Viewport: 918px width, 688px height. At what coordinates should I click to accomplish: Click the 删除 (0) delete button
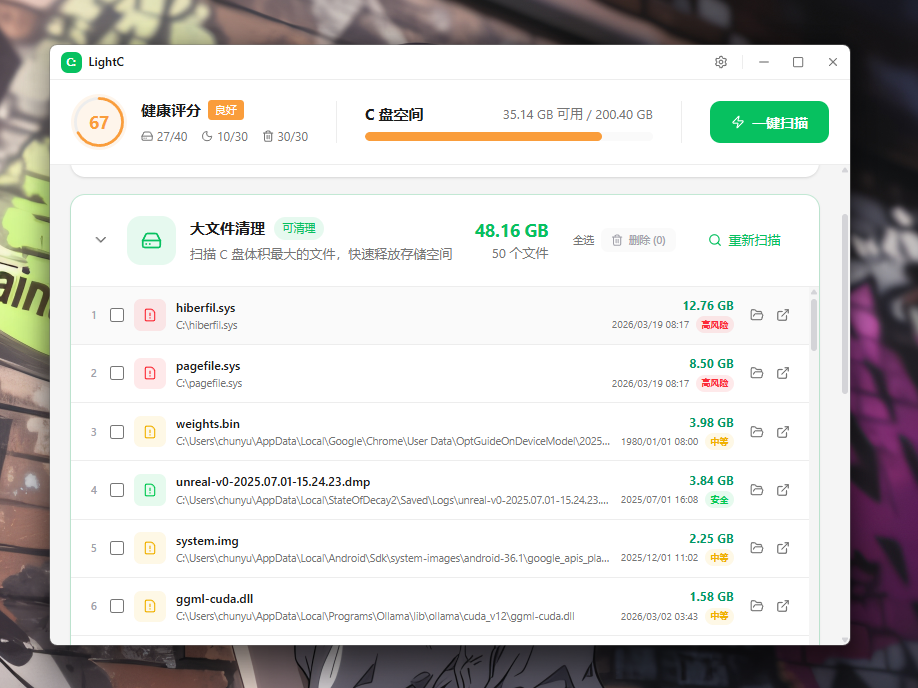coord(639,240)
